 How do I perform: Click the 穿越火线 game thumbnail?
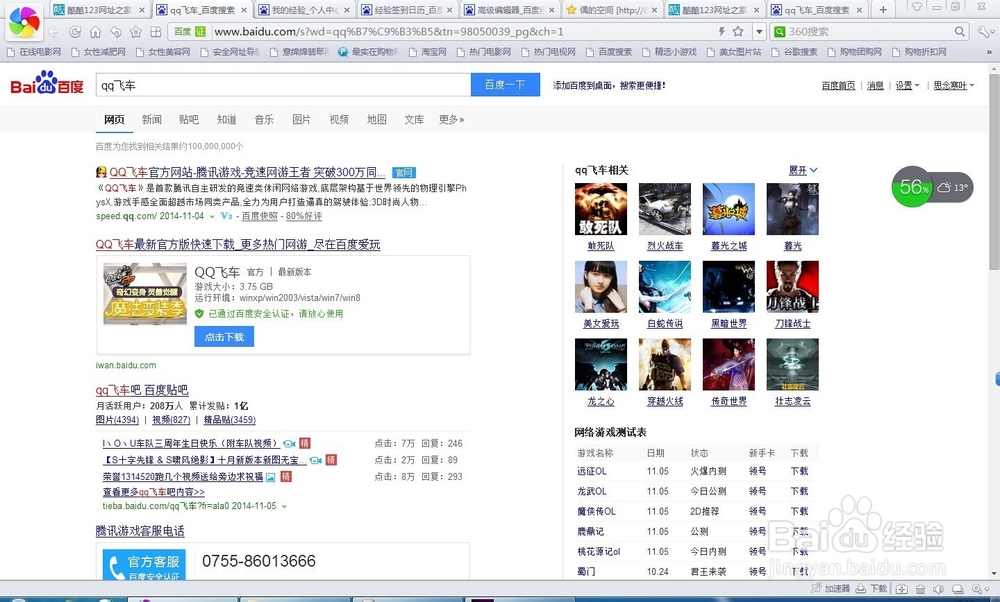[x=665, y=365]
